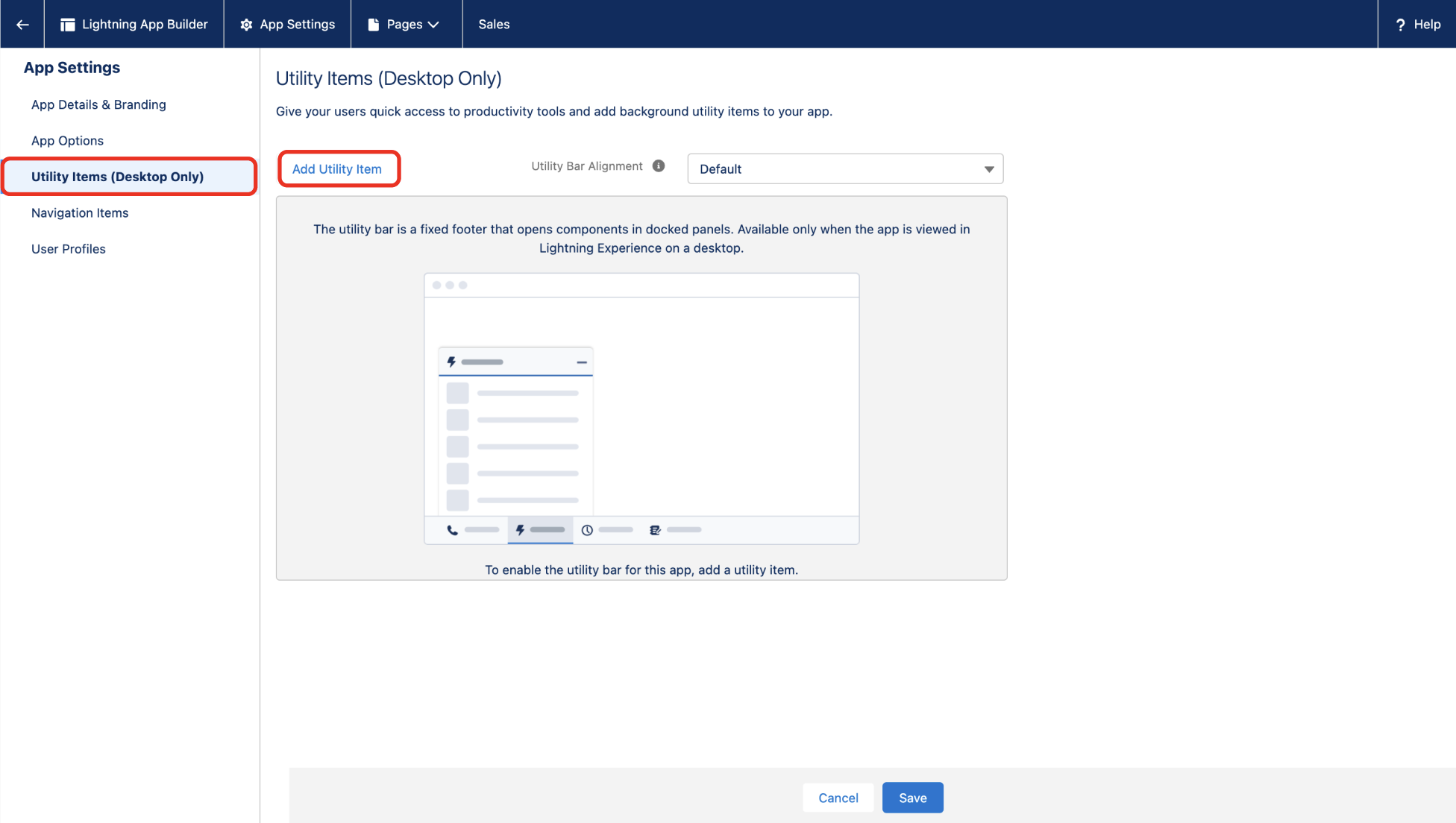Click the Utility Bar Alignment label
Image resolution: width=1456 pixels, height=823 pixels.
click(587, 166)
